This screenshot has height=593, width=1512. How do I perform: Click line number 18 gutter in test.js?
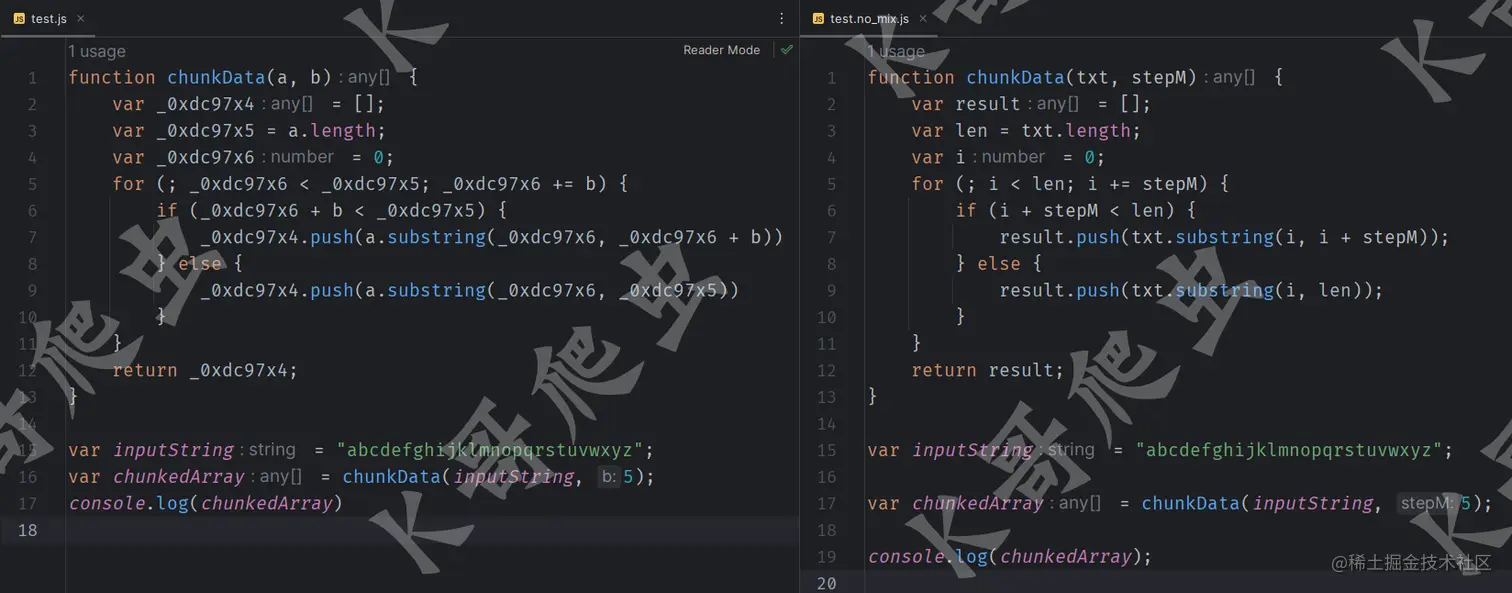28,530
